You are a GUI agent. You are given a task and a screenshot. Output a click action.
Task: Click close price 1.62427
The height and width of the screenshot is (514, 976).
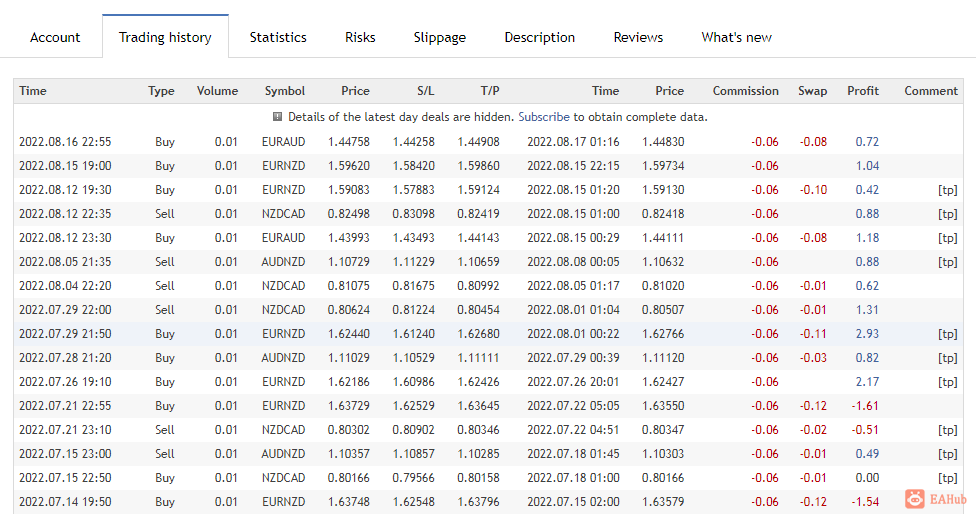663,381
